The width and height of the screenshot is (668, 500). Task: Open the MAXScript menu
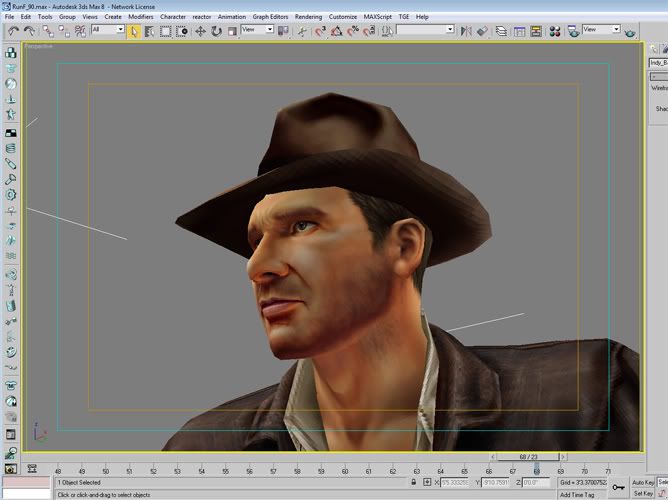[x=377, y=17]
